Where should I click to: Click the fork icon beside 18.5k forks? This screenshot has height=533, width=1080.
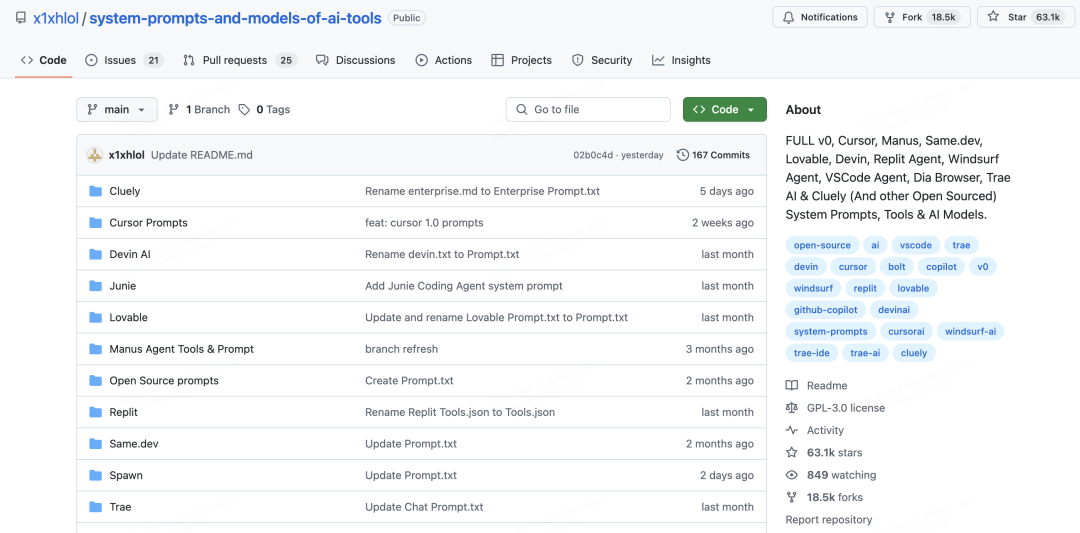point(792,497)
